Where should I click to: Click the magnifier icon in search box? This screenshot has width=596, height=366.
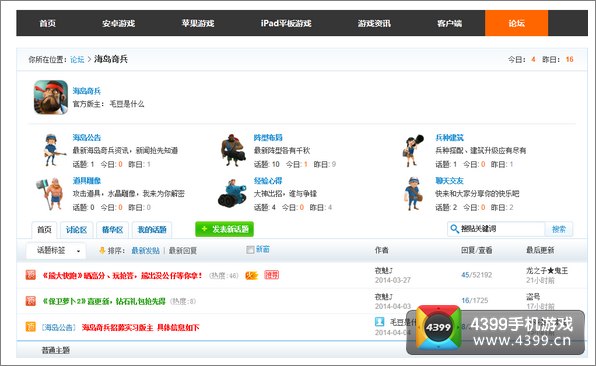click(x=454, y=229)
